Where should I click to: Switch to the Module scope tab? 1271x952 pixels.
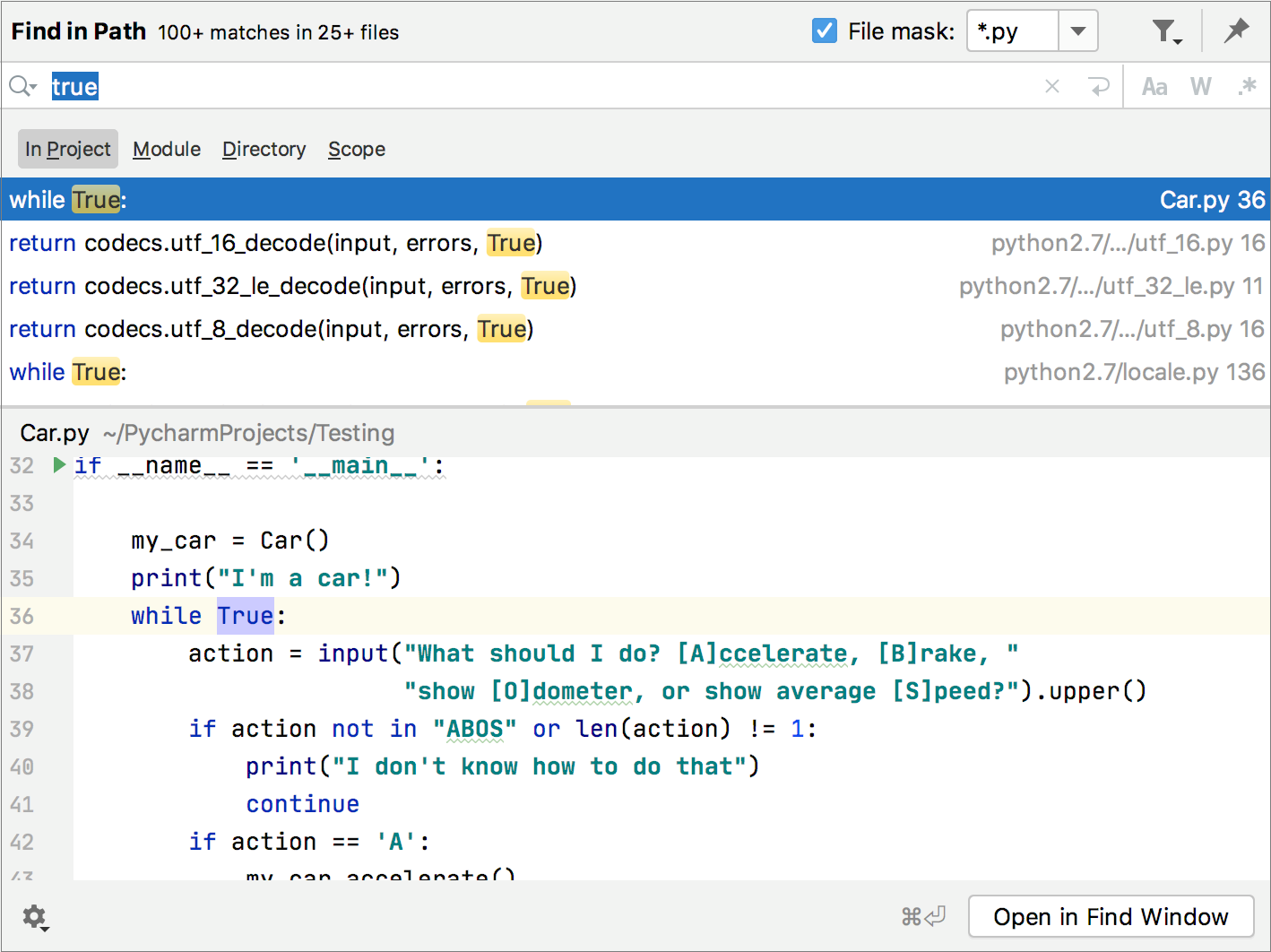pyautogui.click(x=166, y=149)
